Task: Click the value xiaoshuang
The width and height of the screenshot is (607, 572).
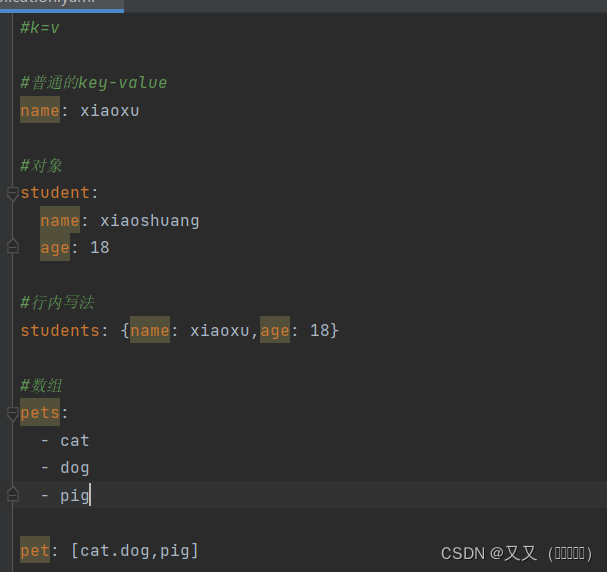Action: [149, 221]
